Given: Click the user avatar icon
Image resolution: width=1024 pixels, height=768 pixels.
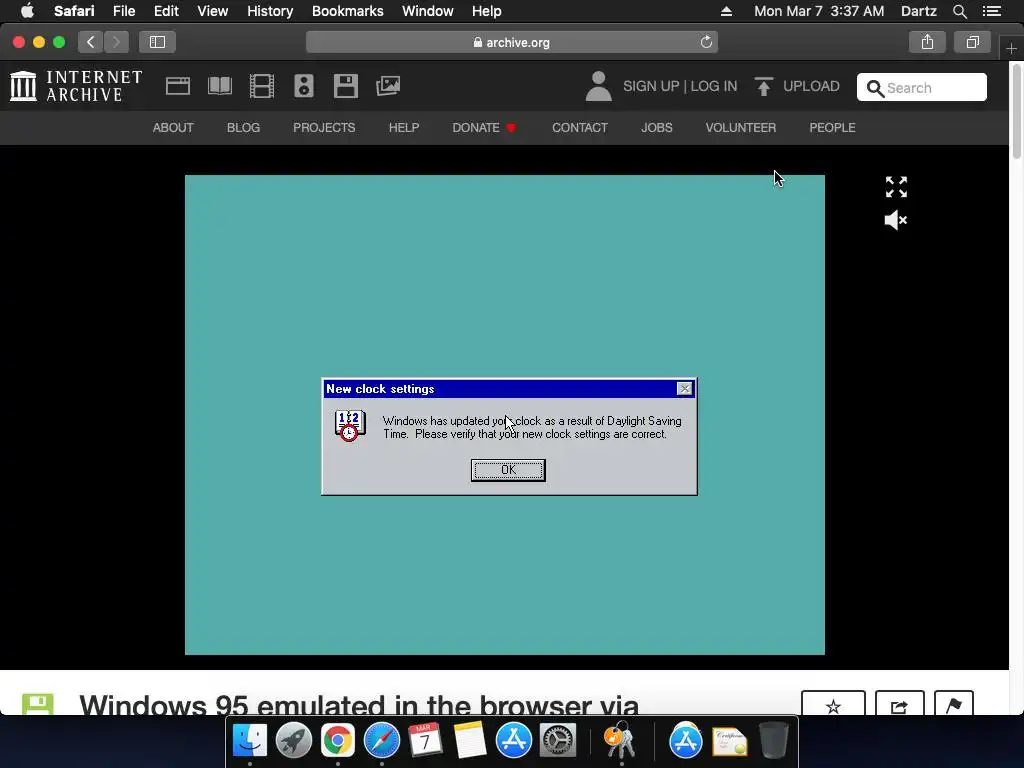Looking at the screenshot, I should click(x=598, y=86).
